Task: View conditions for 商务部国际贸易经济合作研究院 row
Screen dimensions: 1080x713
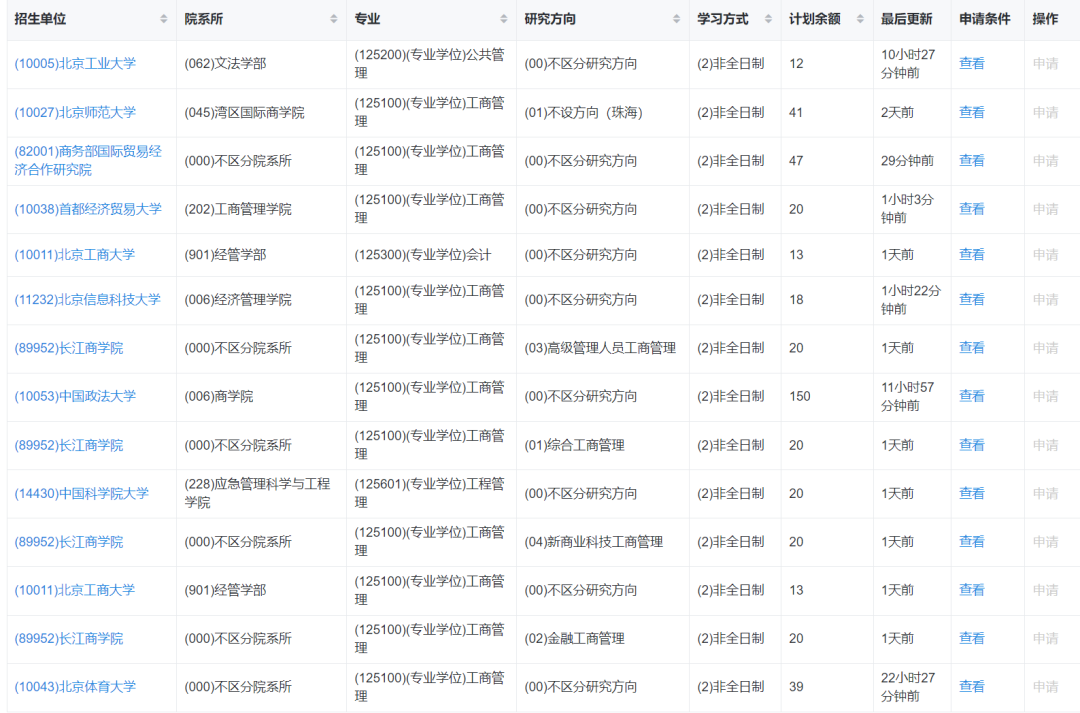Action: [x=972, y=161]
